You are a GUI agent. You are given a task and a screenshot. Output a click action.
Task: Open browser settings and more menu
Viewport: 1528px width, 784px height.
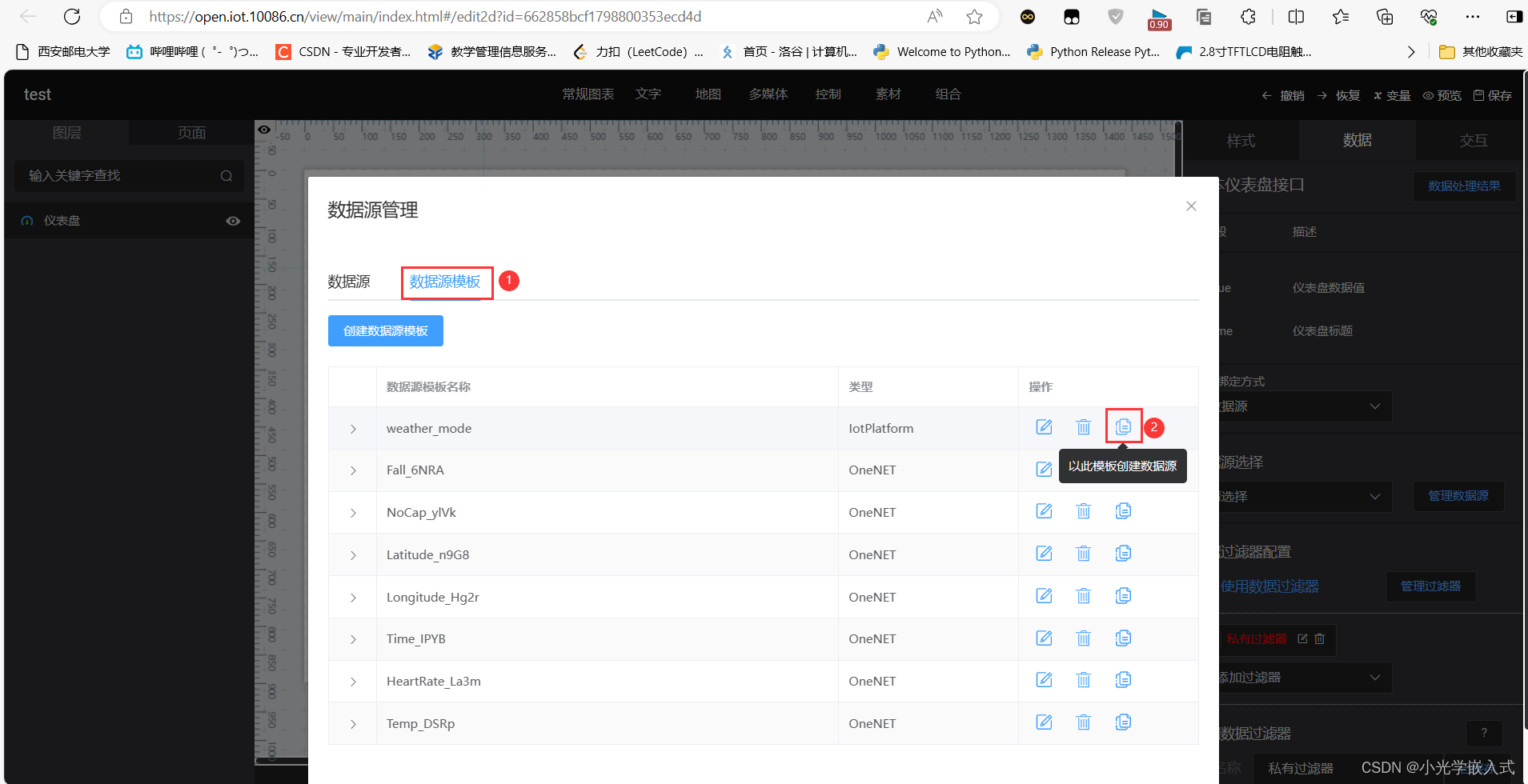pyautogui.click(x=1473, y=17)
